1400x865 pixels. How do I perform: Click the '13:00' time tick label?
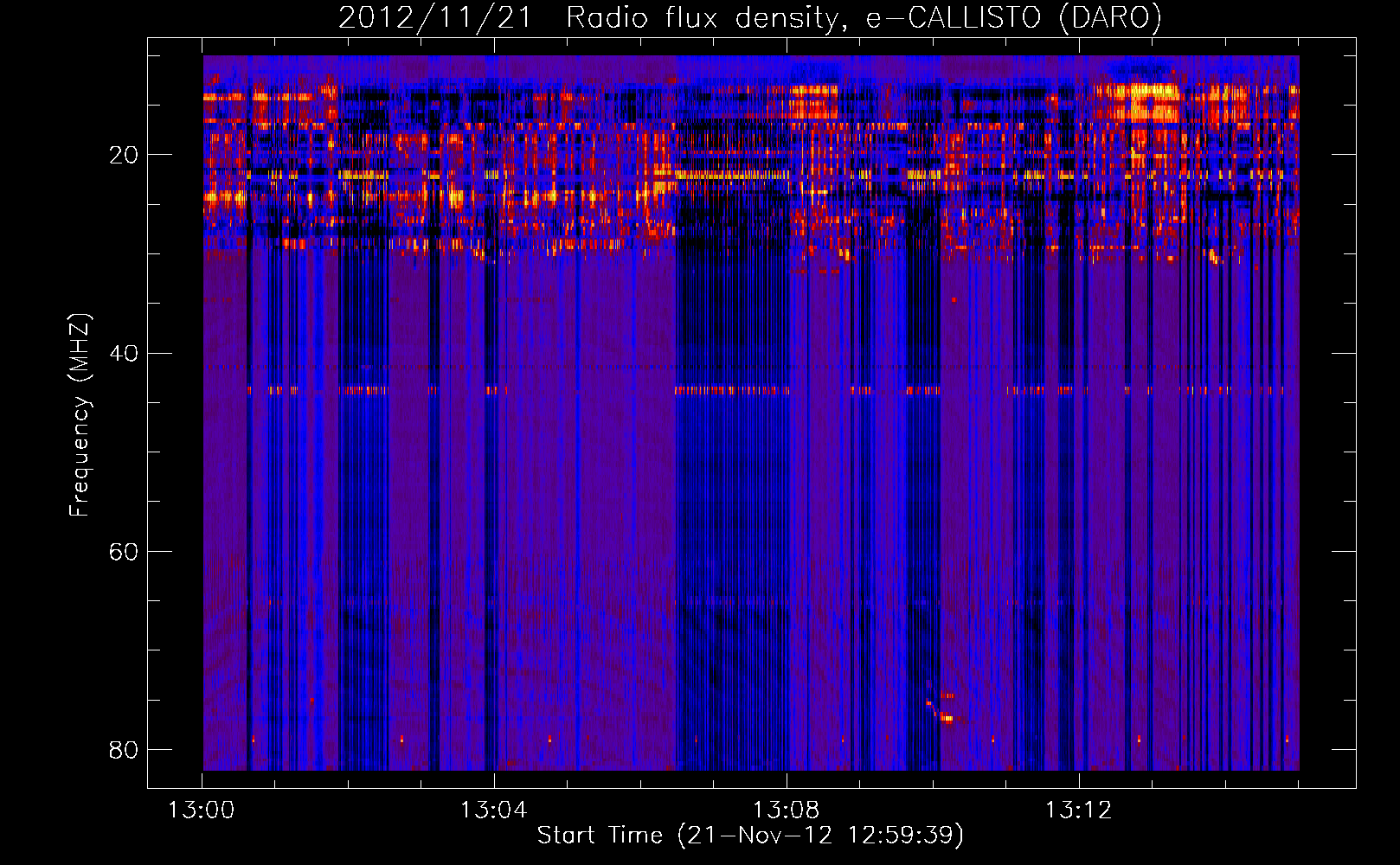pyautogui.click(x=202, y=811)
